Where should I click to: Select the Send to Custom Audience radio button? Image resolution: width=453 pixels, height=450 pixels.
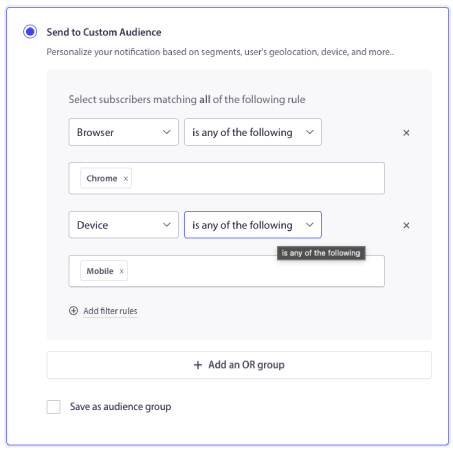tap(30, 32)
